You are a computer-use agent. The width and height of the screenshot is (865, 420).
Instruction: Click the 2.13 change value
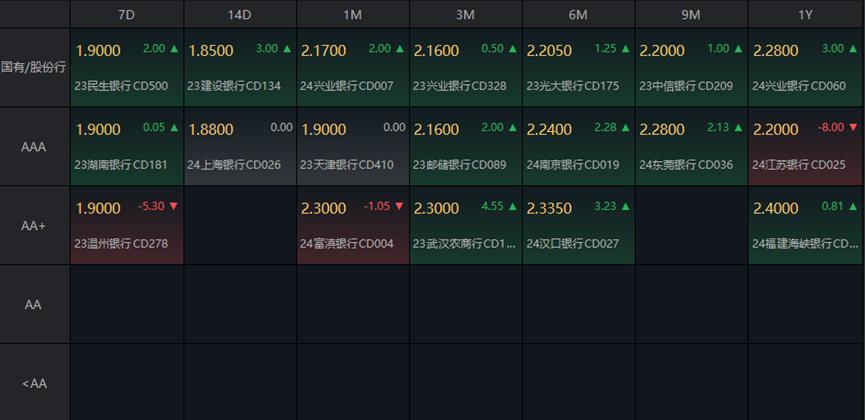click(x=718, y=127)
